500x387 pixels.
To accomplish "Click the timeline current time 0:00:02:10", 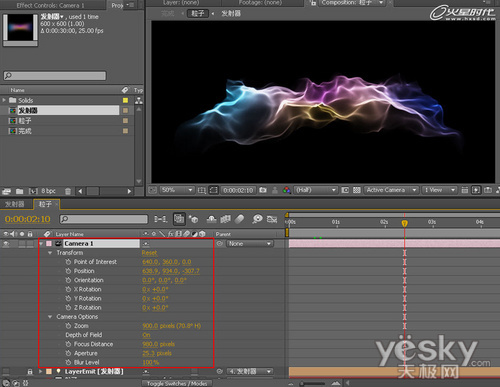I will pos(28,219).
